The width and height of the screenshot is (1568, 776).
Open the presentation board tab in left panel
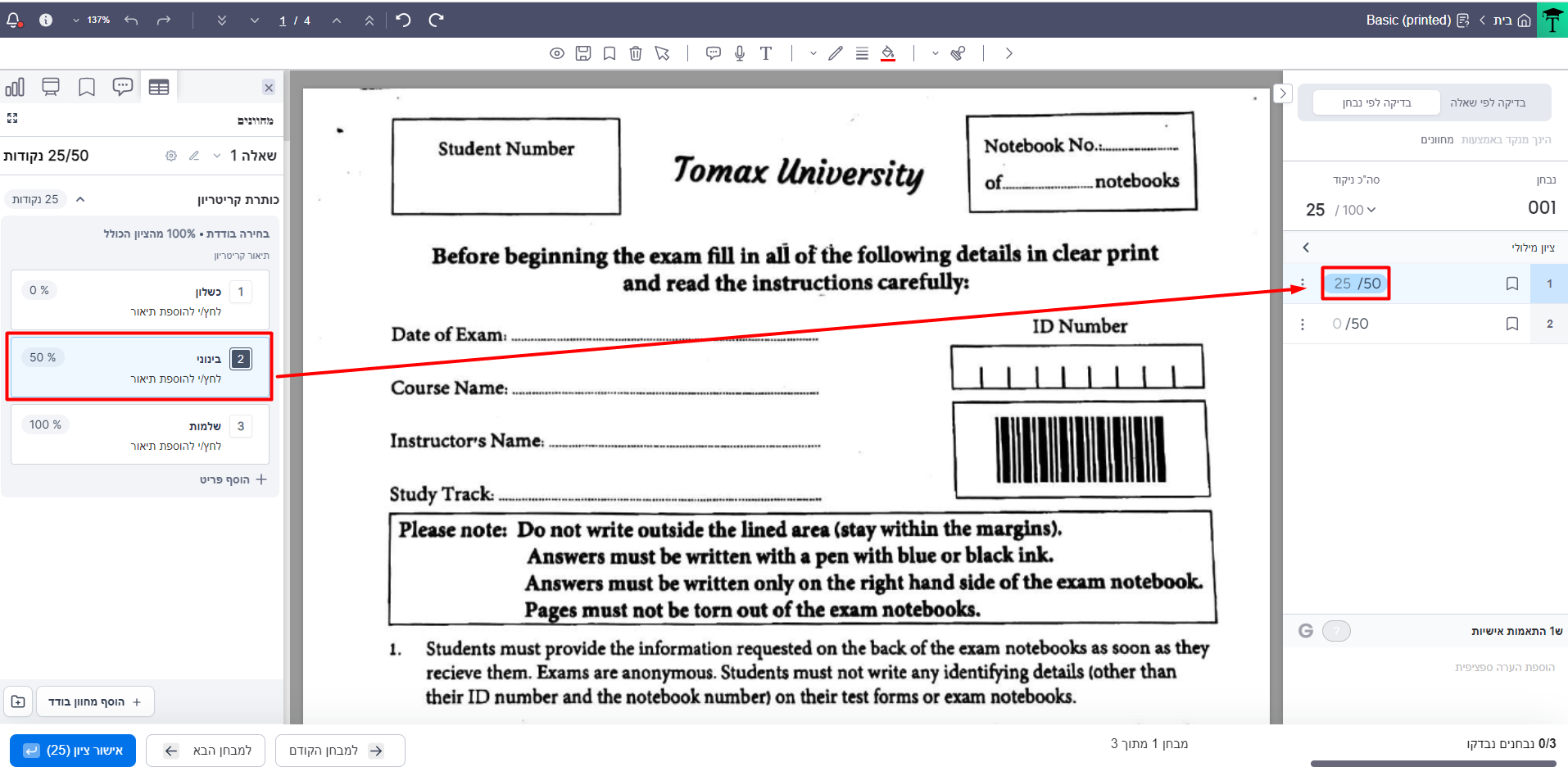pos(51,87)
